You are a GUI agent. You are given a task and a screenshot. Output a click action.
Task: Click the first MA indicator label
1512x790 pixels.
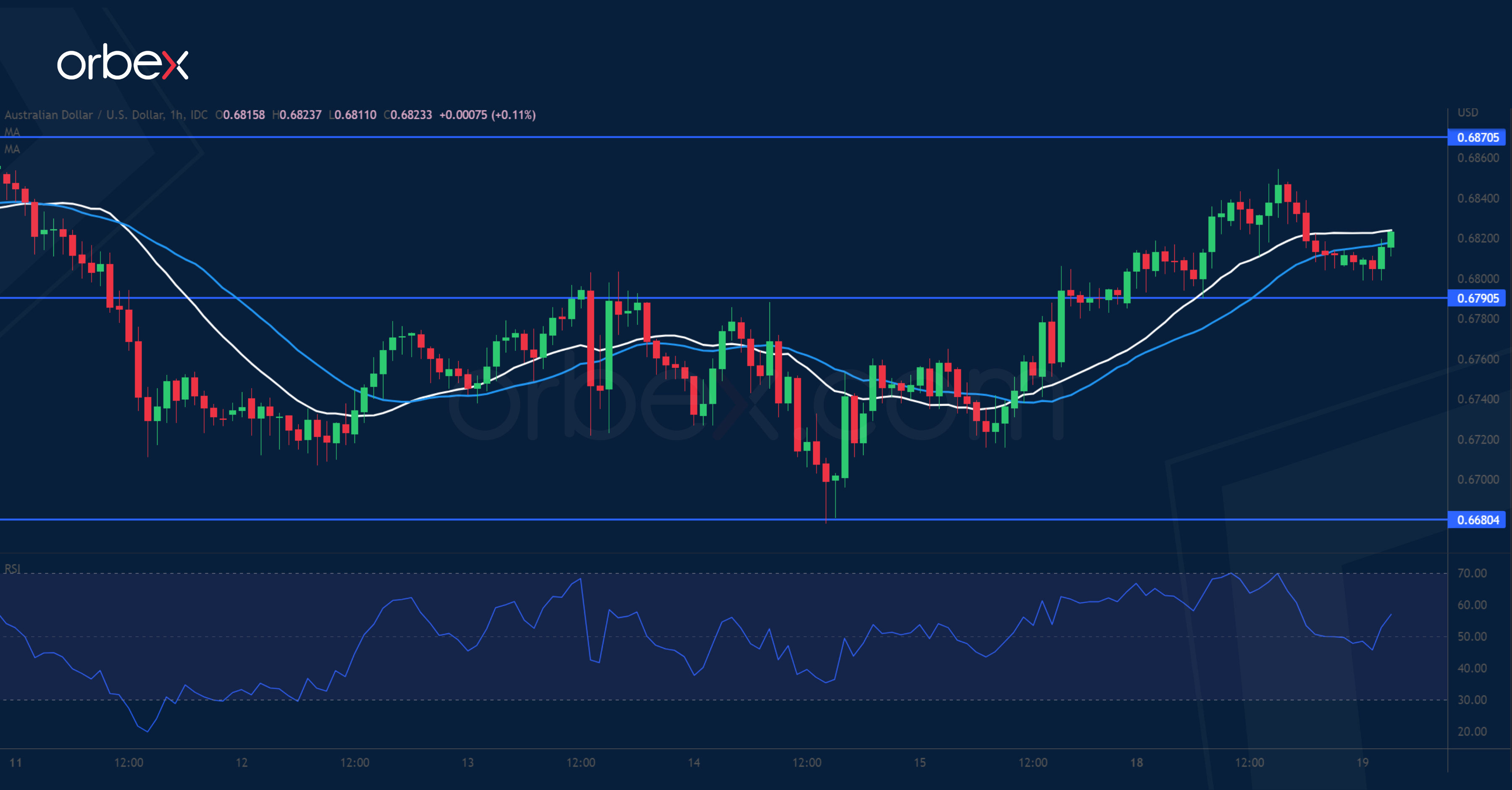(12, 132)
